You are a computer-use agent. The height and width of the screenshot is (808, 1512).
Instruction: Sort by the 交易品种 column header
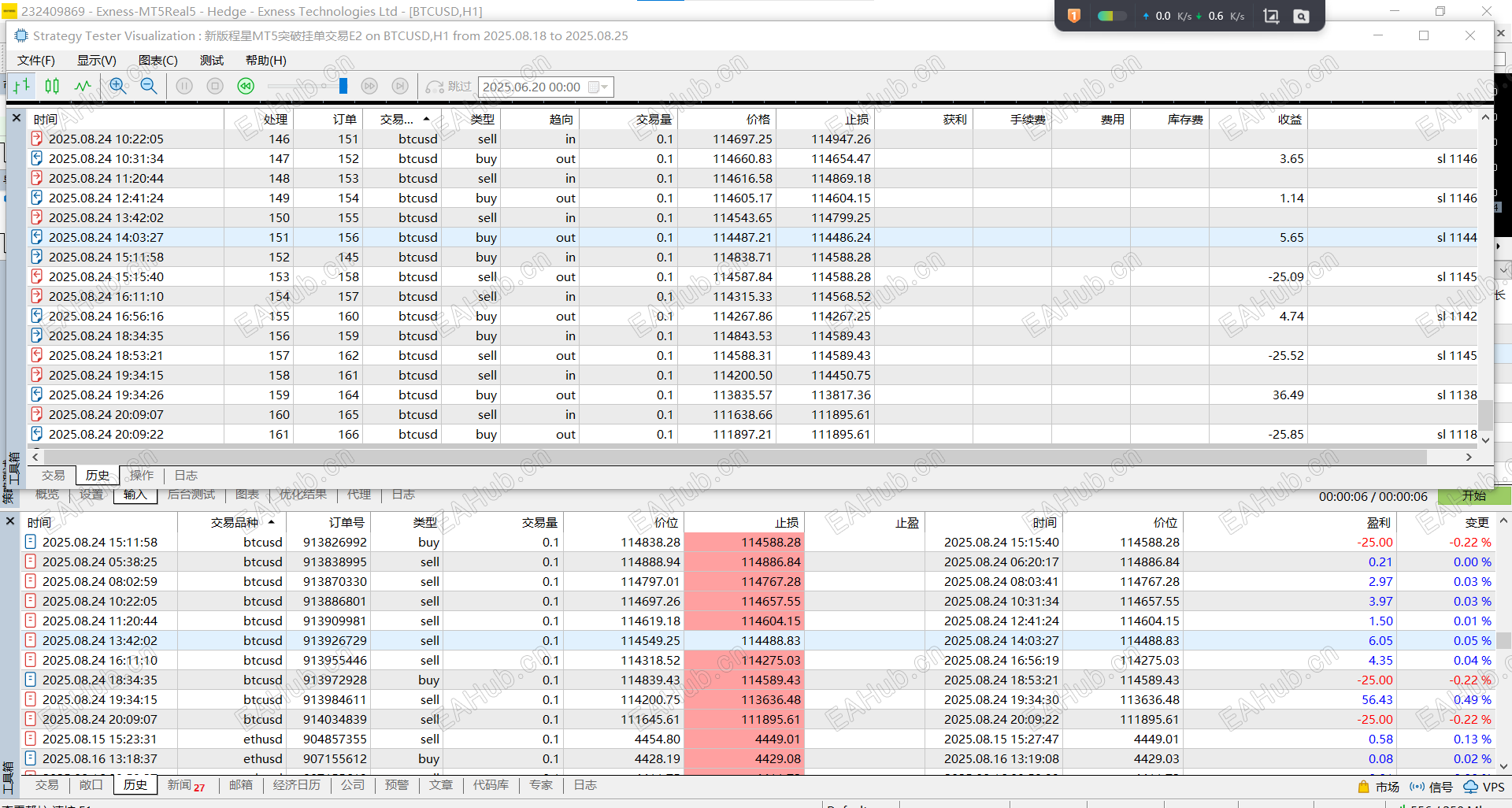click(x=235, y=522)
